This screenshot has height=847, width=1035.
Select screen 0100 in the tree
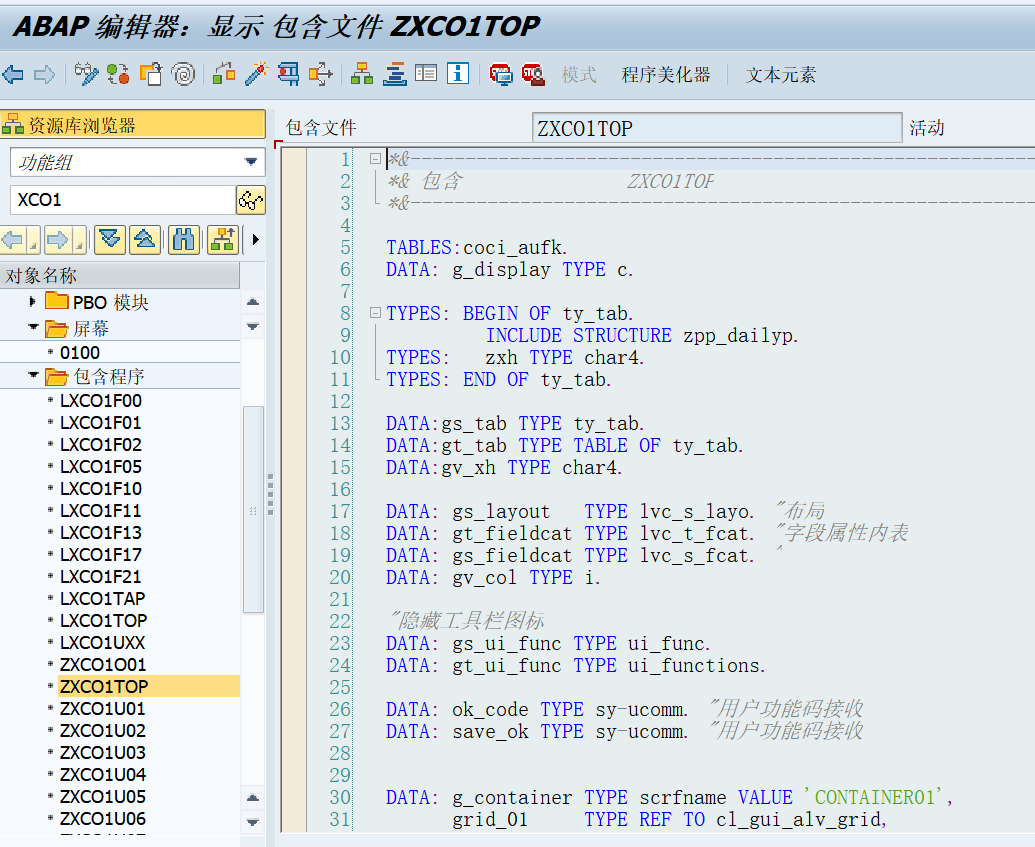click(80, 353)
